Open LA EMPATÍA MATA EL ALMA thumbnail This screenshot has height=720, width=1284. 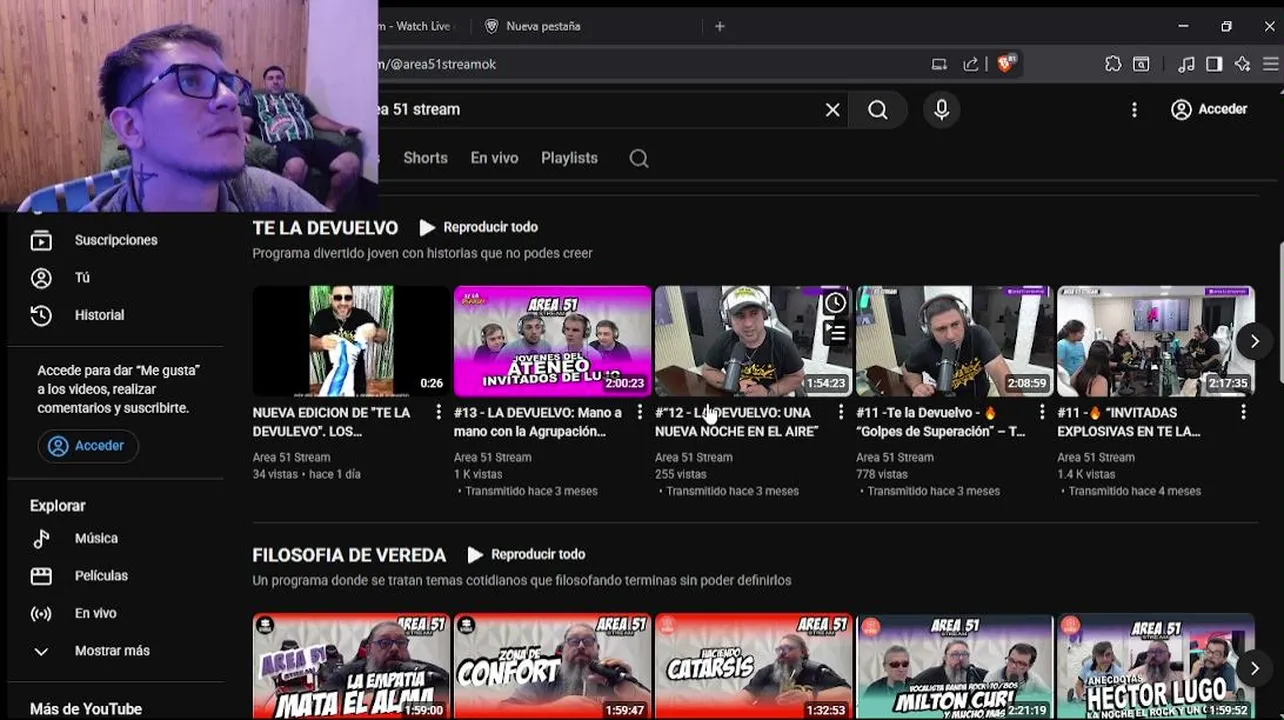[351, 666]
